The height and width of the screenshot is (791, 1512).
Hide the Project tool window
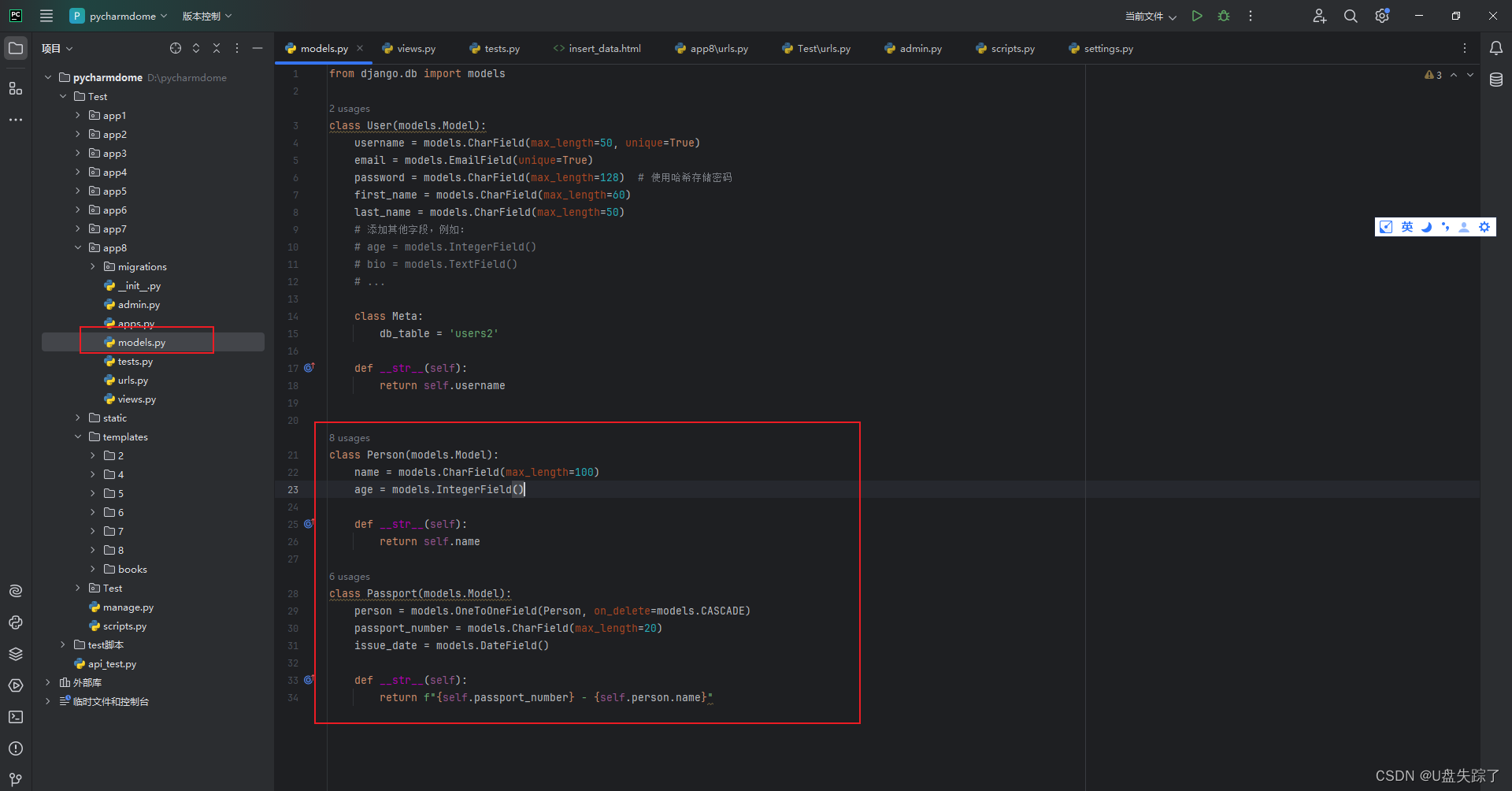click(258, 48)
